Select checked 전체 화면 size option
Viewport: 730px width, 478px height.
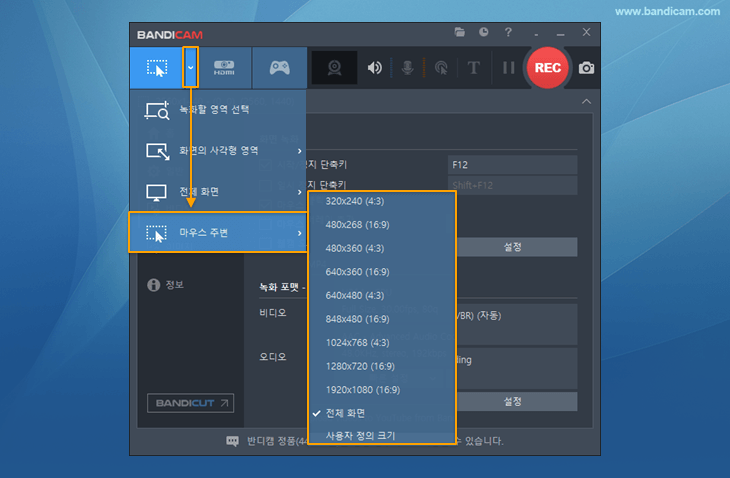pos(382,413)
